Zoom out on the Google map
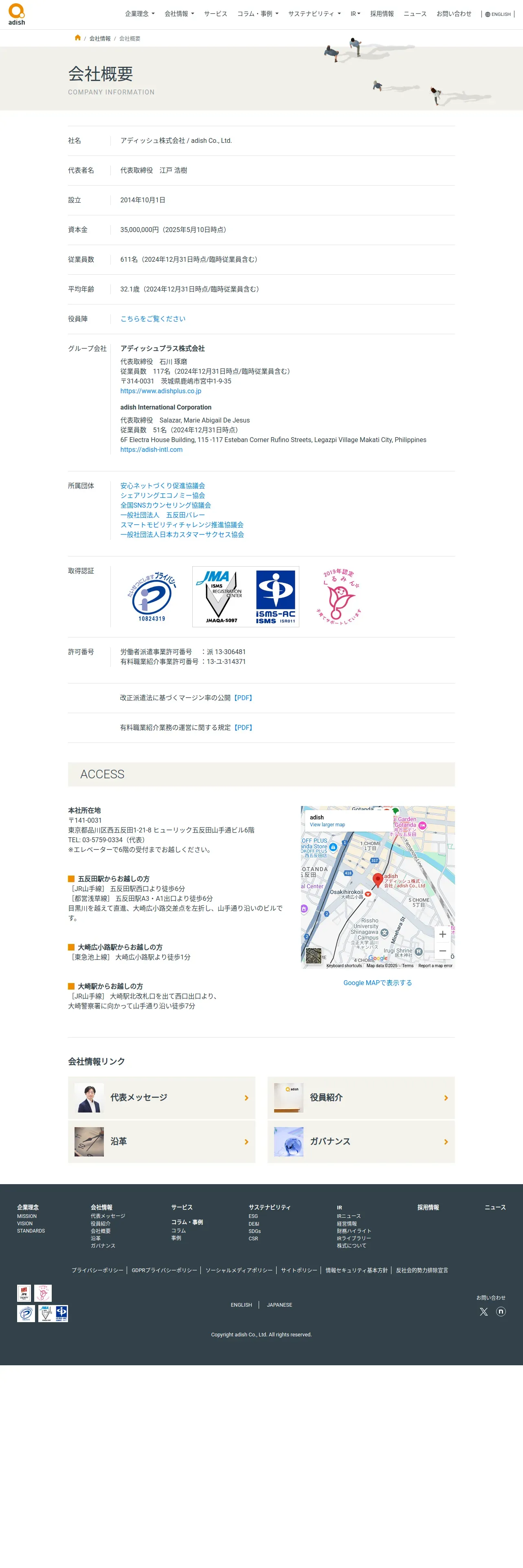 443,951
